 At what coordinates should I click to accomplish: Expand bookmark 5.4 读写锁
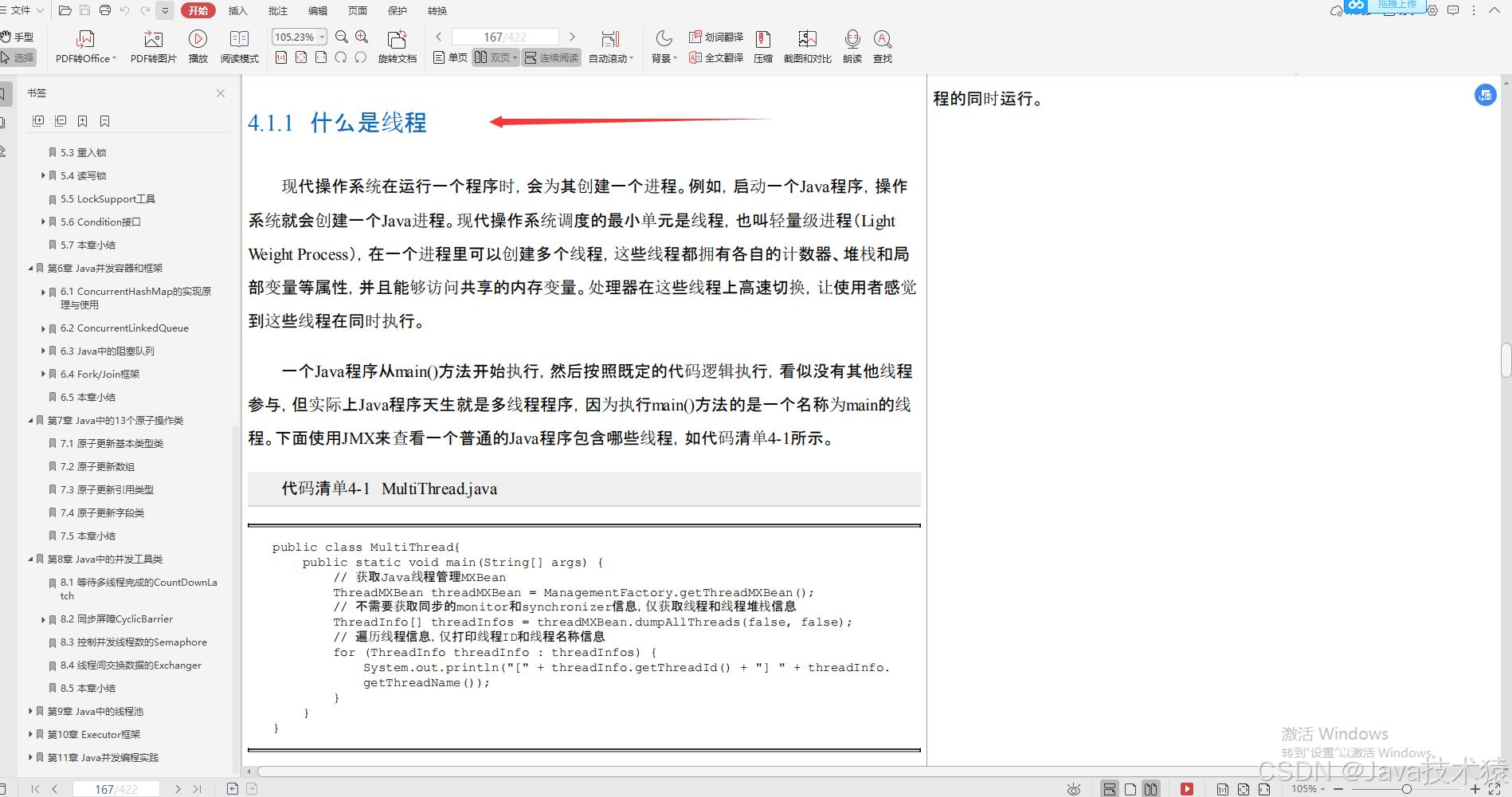pos(43,175)
